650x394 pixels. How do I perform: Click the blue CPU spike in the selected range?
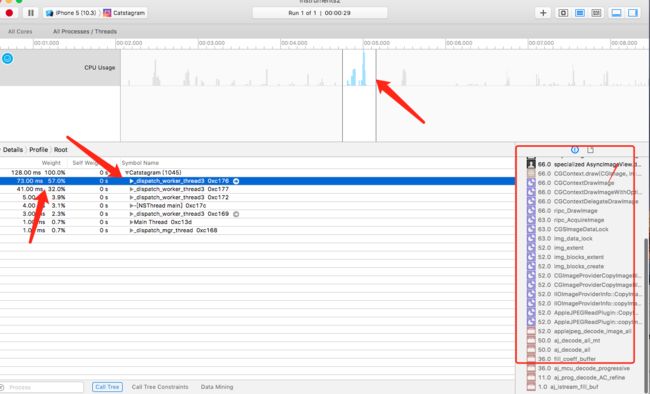[364, 68]
